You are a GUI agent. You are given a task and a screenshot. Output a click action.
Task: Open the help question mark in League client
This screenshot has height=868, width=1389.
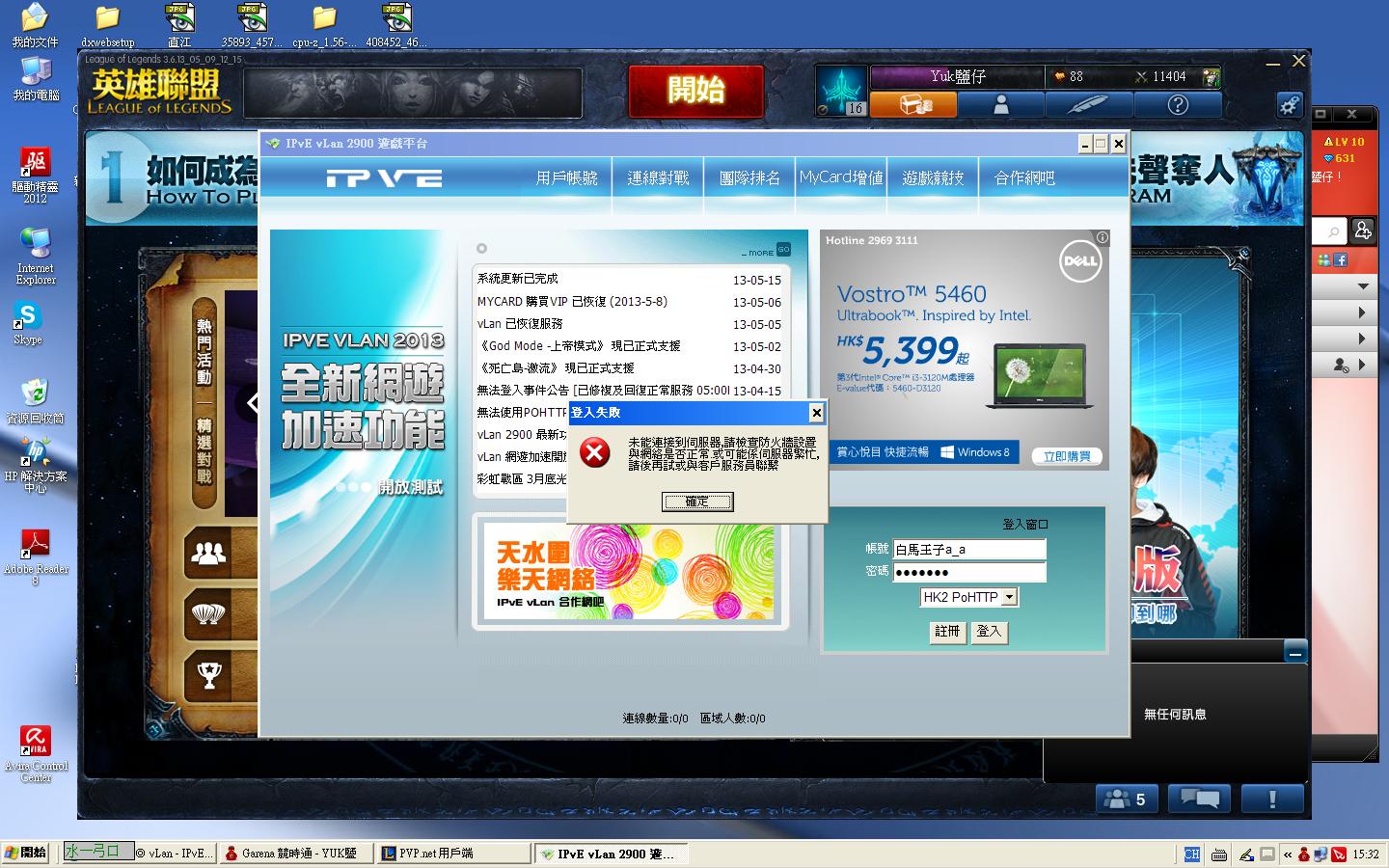point(1178,104)
